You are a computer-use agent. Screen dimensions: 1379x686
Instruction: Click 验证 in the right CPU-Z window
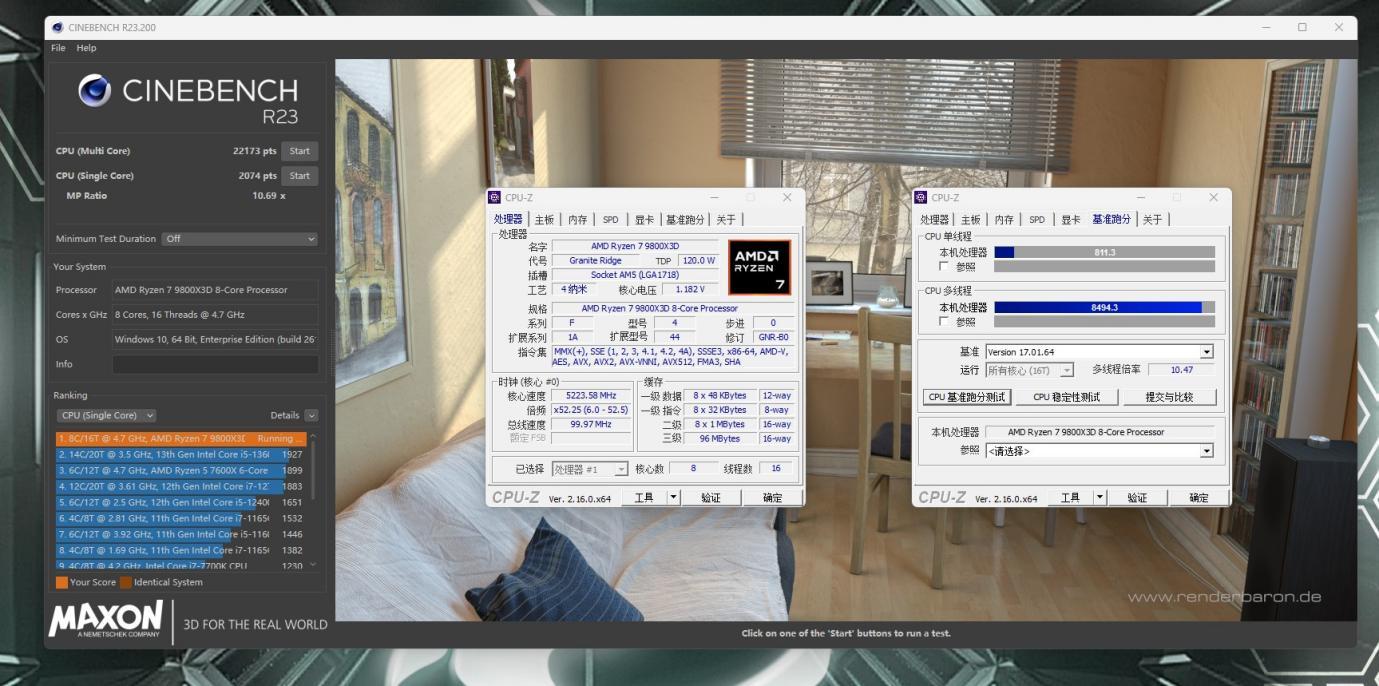click(1137, 497)
